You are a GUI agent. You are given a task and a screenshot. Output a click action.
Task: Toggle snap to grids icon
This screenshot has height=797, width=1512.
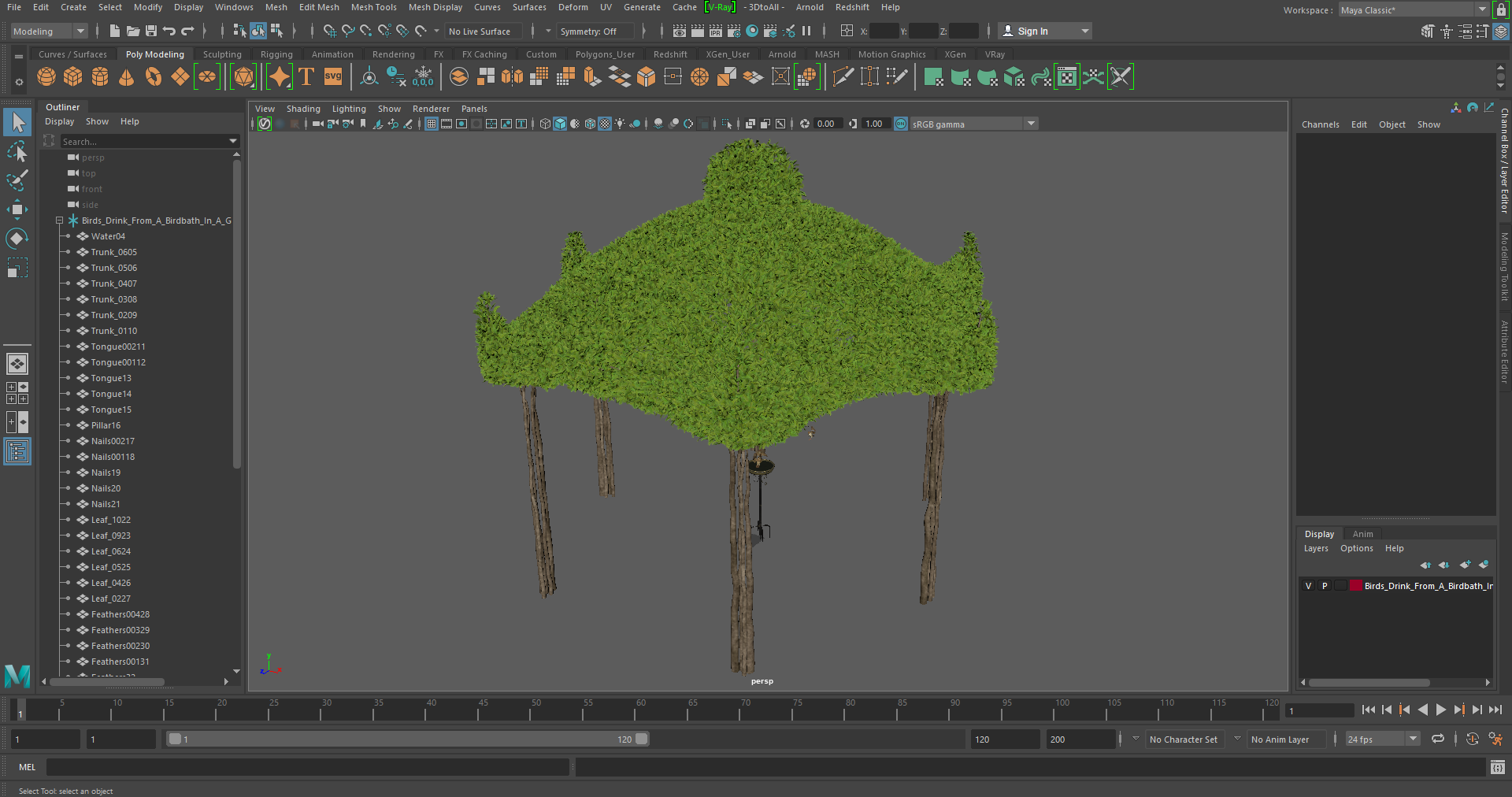pyautogui.click(x=330, y=31)
